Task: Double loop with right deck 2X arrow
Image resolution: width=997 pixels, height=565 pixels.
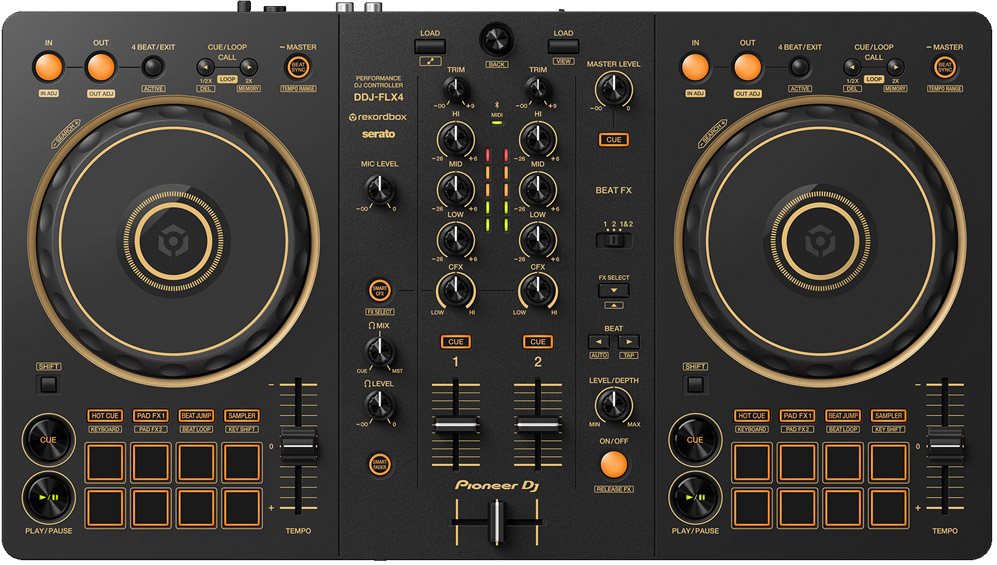Action: pyautogui.click(x=895, y=67)
